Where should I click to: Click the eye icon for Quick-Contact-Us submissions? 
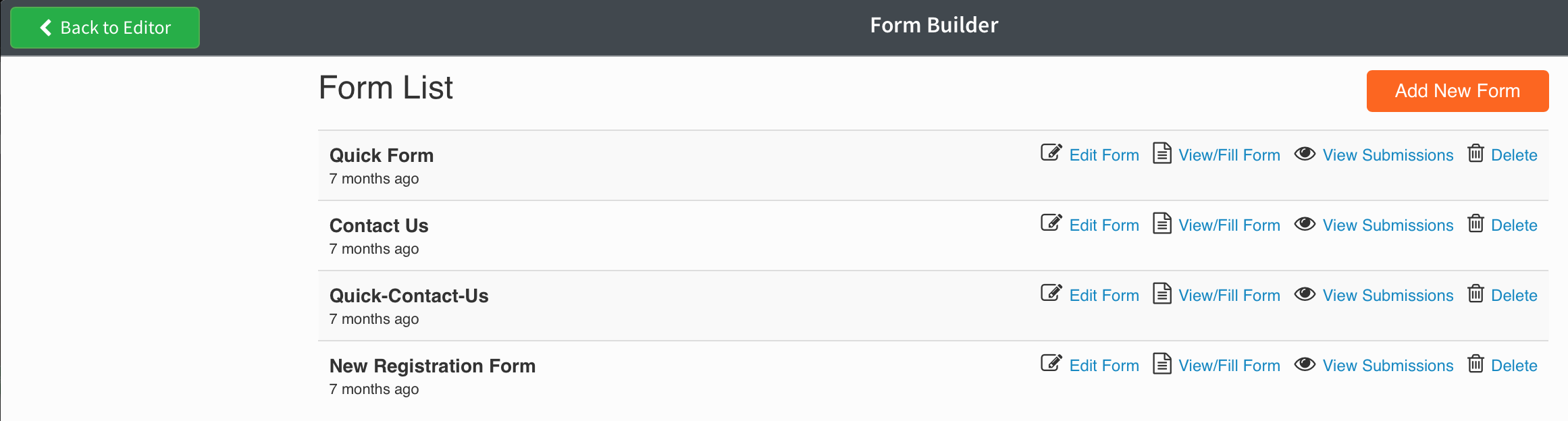coord(1305,294)
